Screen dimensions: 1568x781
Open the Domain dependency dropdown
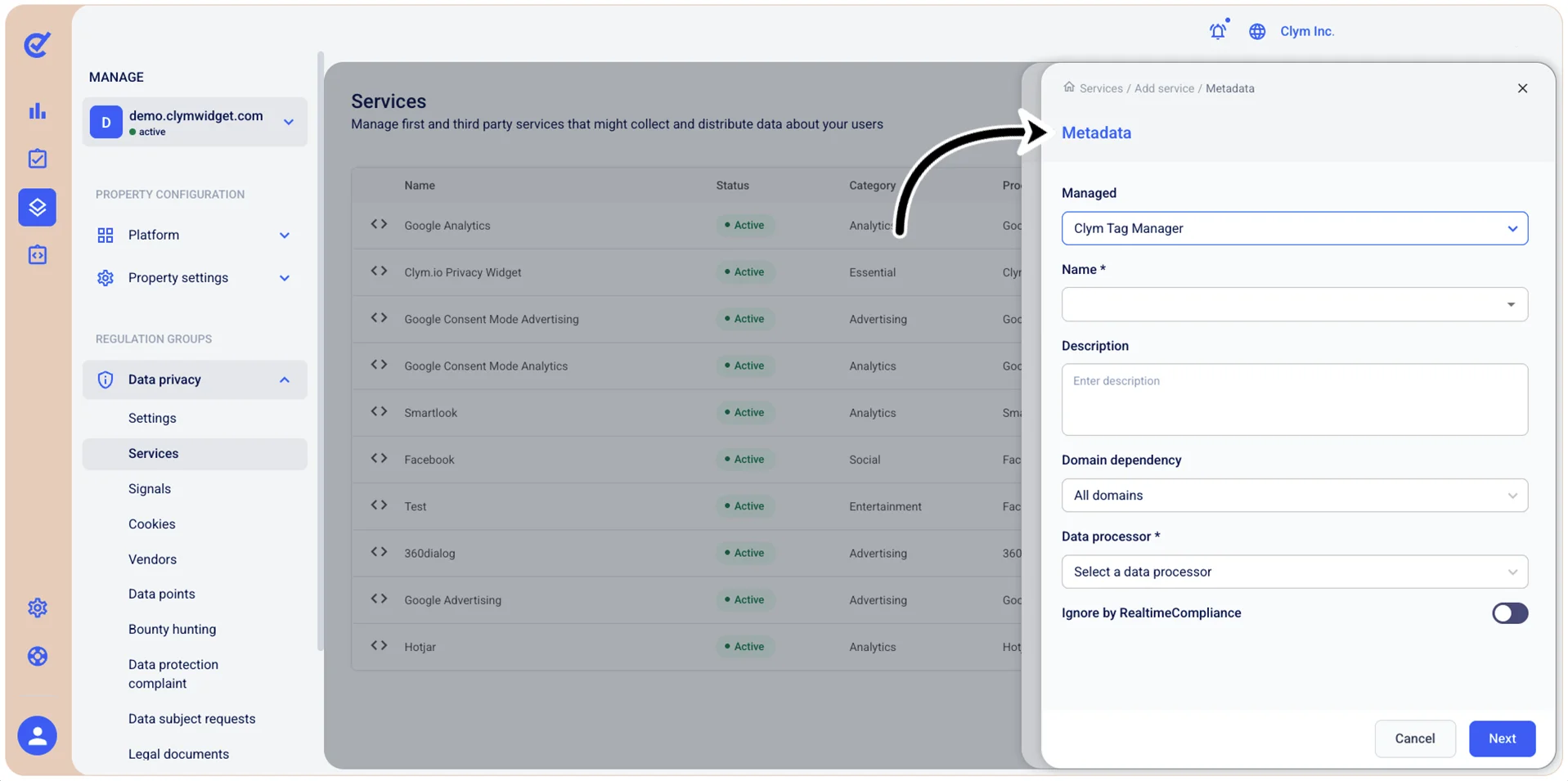1295,496
